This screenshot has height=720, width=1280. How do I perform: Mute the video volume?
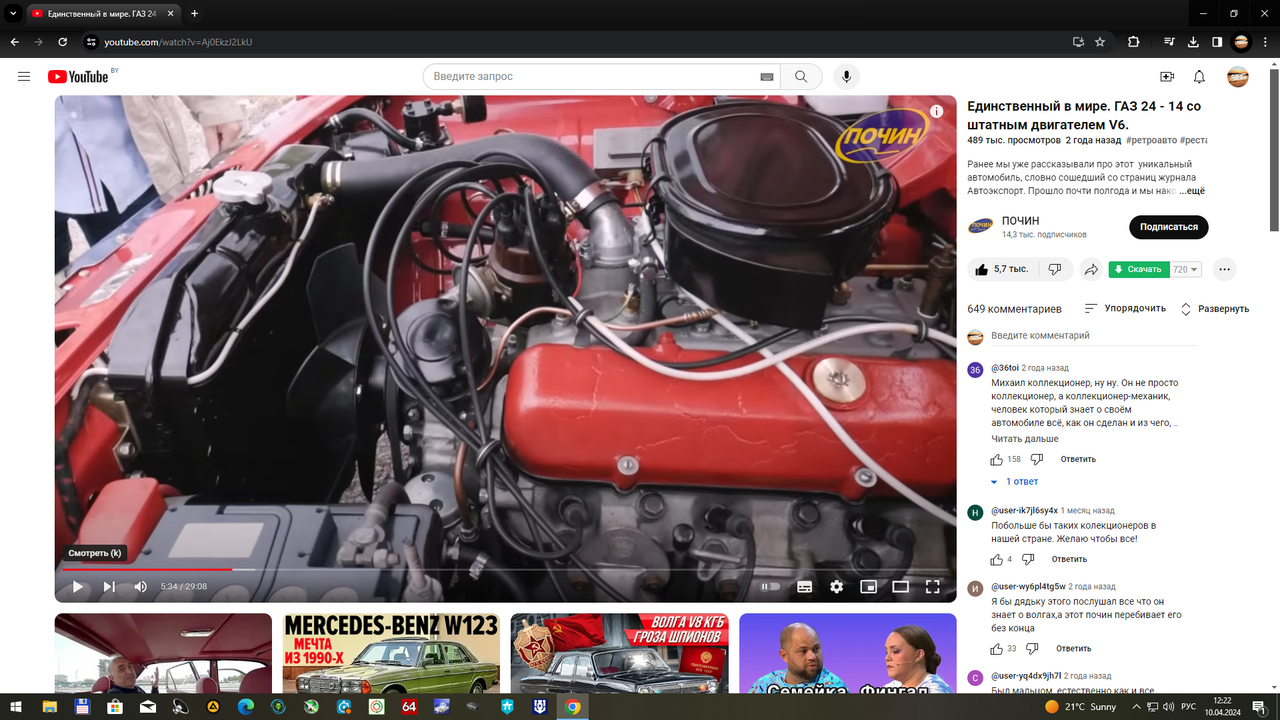point(140,587)
